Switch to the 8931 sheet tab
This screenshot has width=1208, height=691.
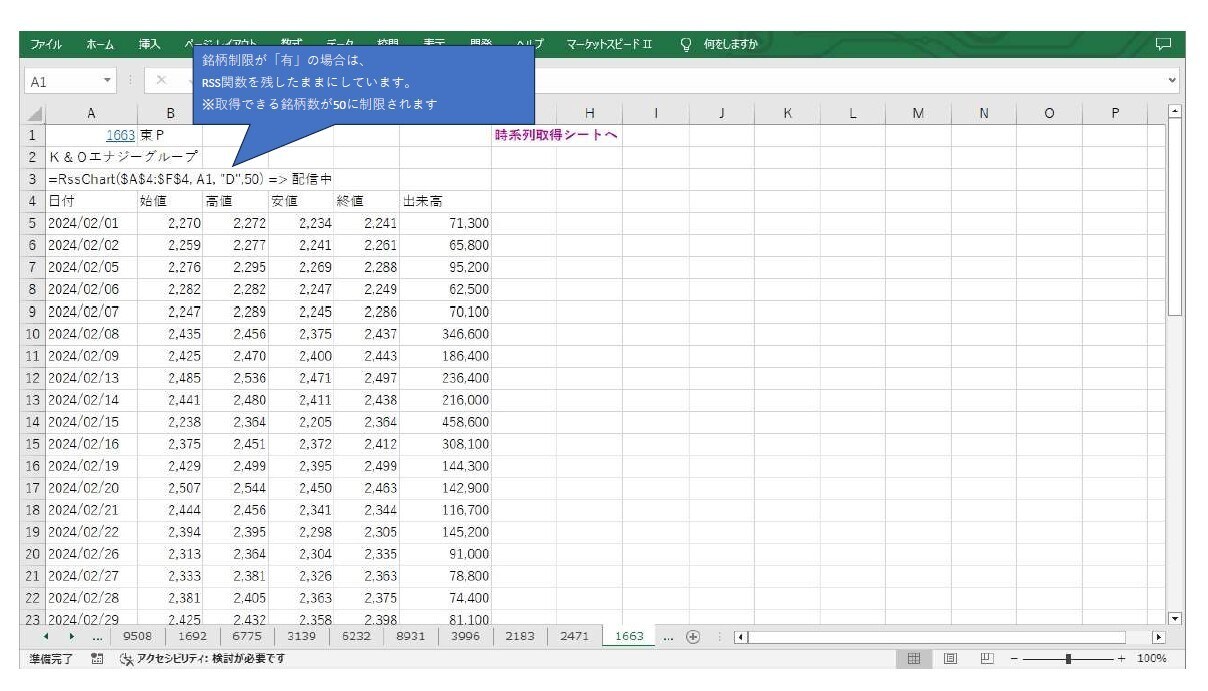[411, 636]
